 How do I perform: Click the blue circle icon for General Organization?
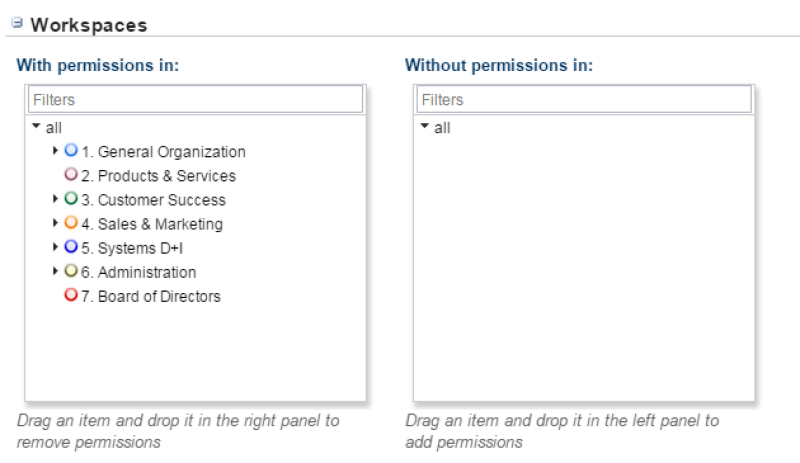pos(71,151)
